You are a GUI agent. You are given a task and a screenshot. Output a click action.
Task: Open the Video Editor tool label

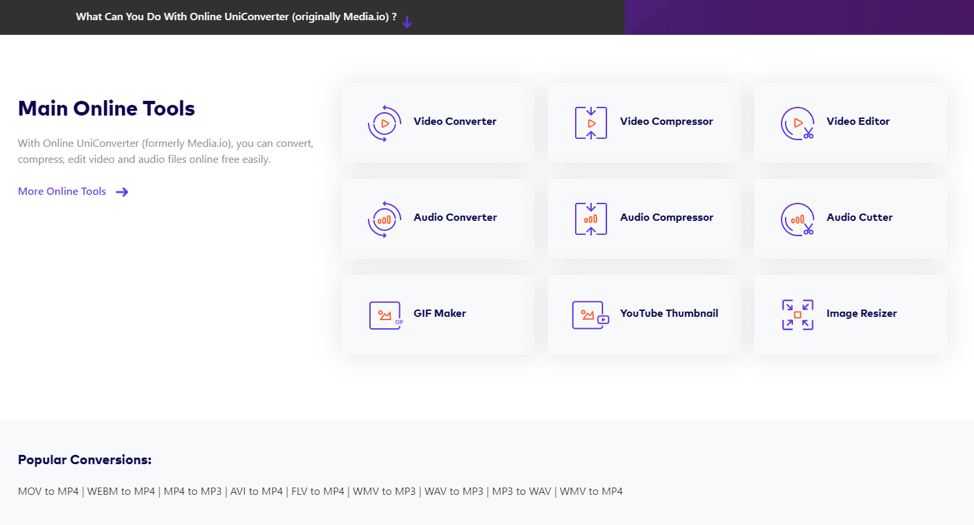point(858,121)
